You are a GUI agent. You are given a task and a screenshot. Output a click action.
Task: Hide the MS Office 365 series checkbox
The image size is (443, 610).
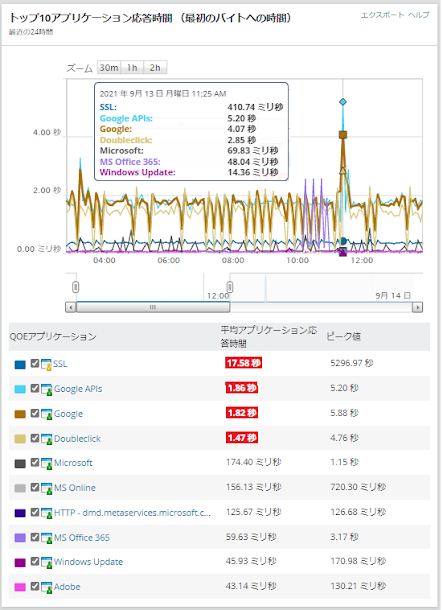point(35,537)
